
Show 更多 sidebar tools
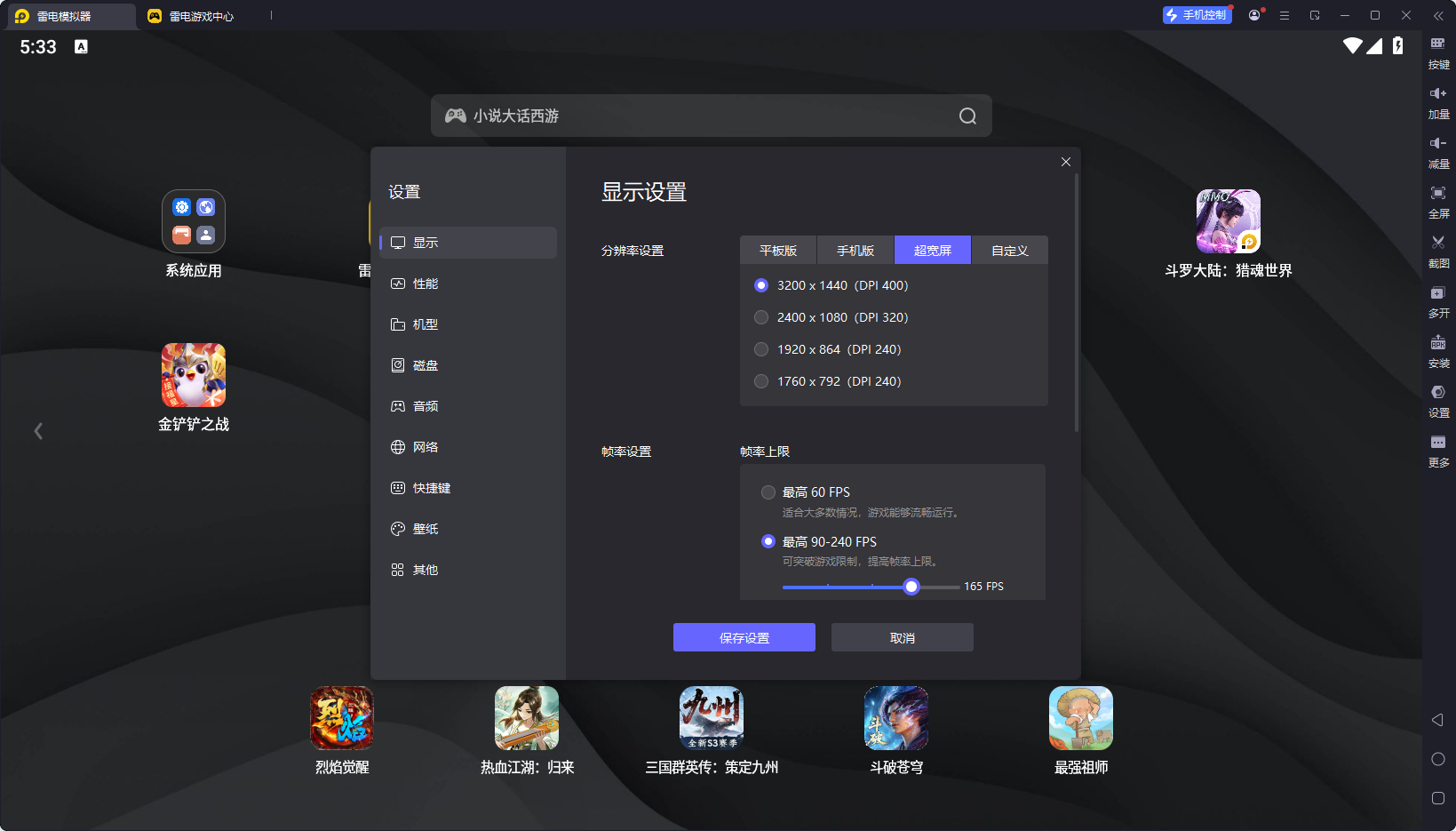[x=1438, y=451]
